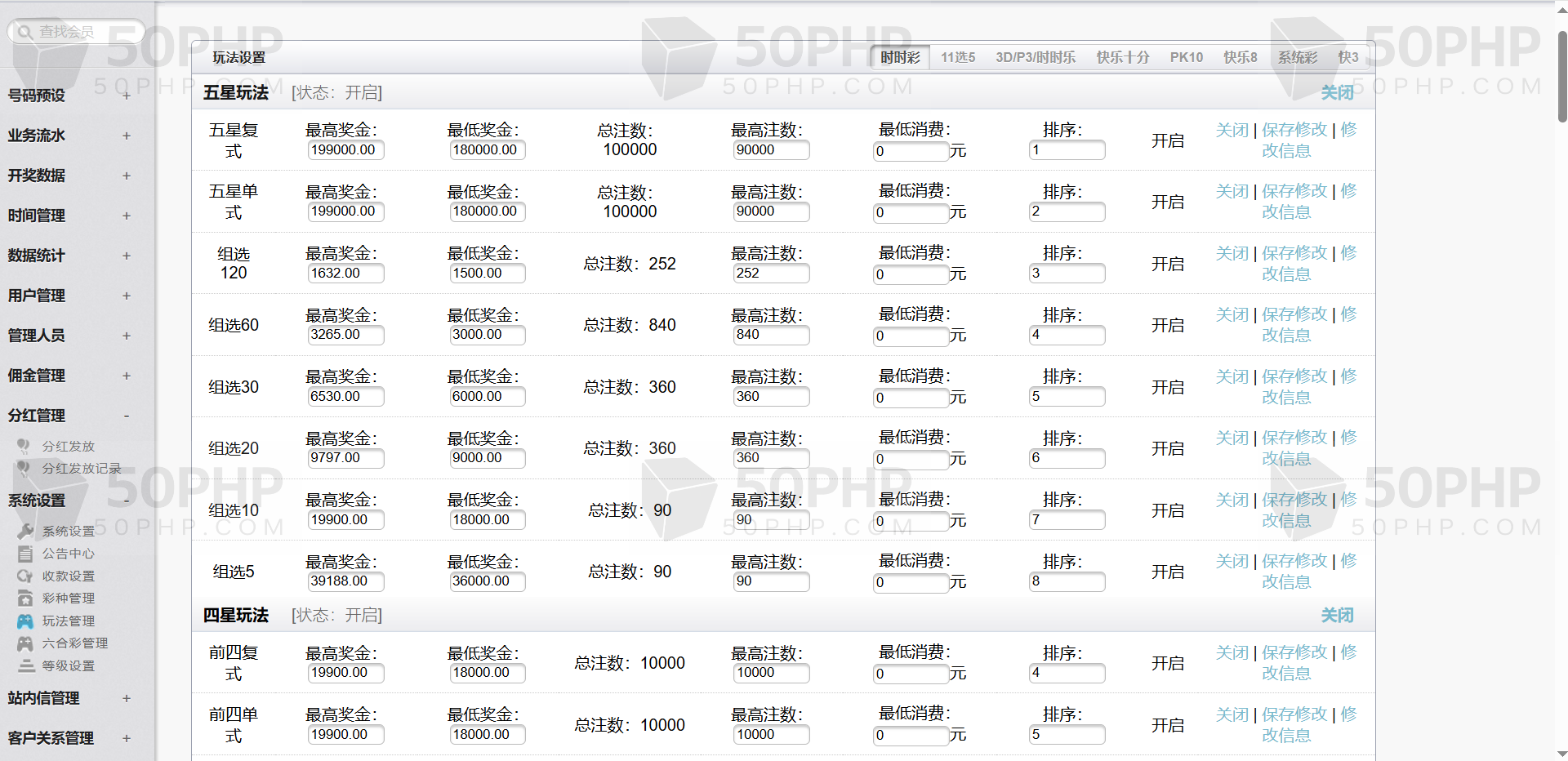1568x761 pixels.
Task: Click the 公告中心 document icon
Action: (x=25, y=554)
